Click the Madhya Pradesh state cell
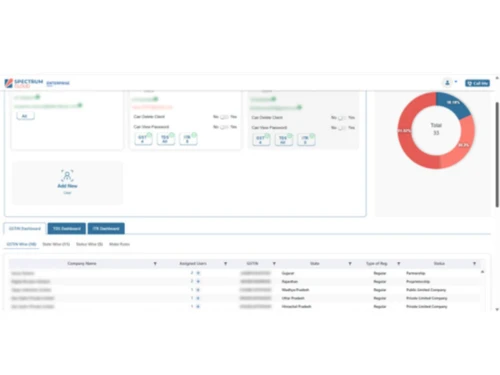The image size is (500, 375). click(295, 290)
